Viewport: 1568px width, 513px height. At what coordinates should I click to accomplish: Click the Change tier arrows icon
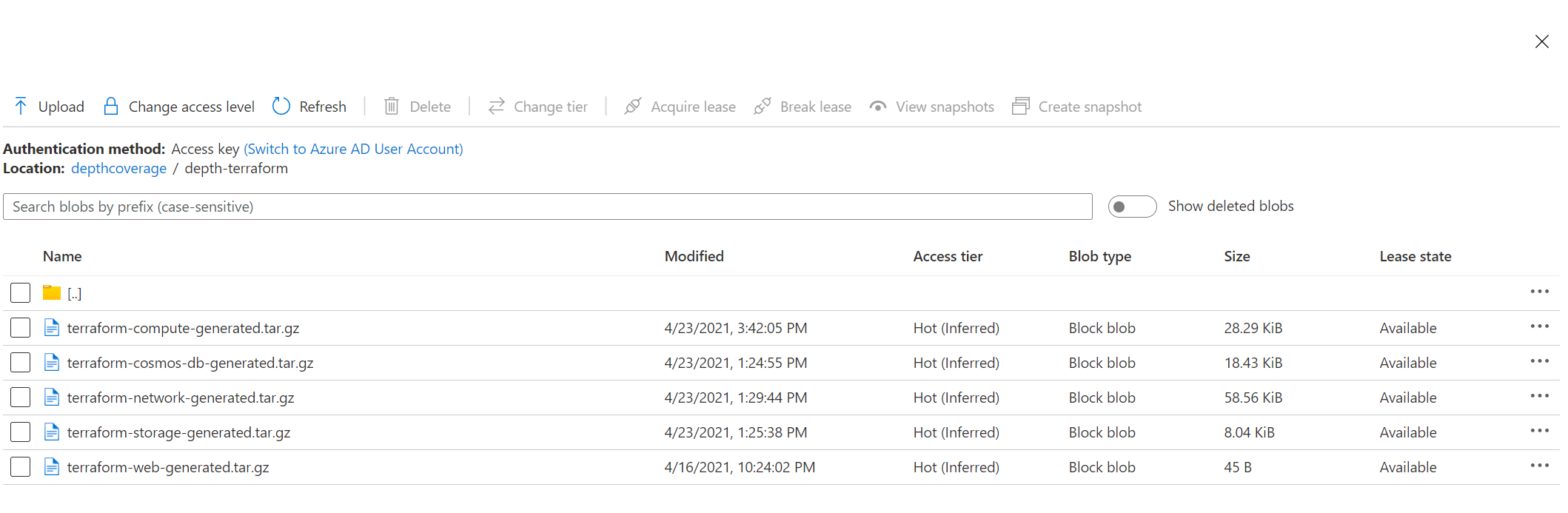point(496,107)
